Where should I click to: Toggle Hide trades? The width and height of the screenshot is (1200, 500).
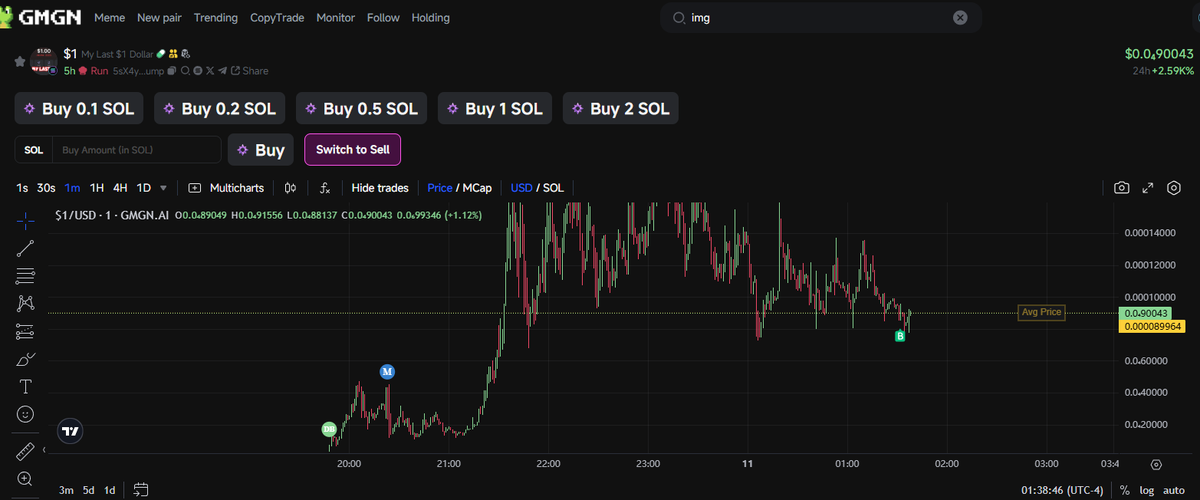tap(380, 188)
